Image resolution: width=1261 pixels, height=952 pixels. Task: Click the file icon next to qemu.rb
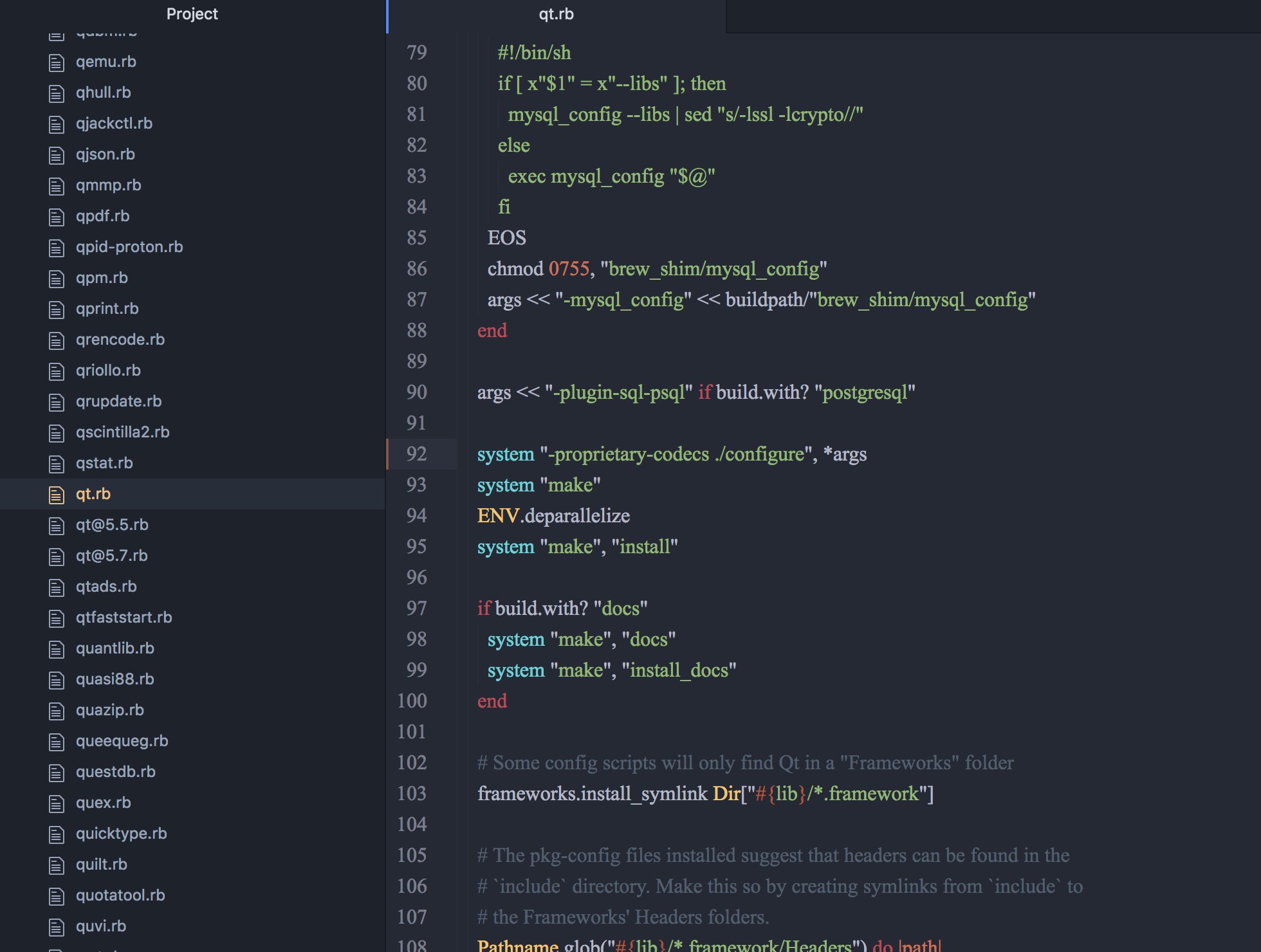tap(56, 62)
